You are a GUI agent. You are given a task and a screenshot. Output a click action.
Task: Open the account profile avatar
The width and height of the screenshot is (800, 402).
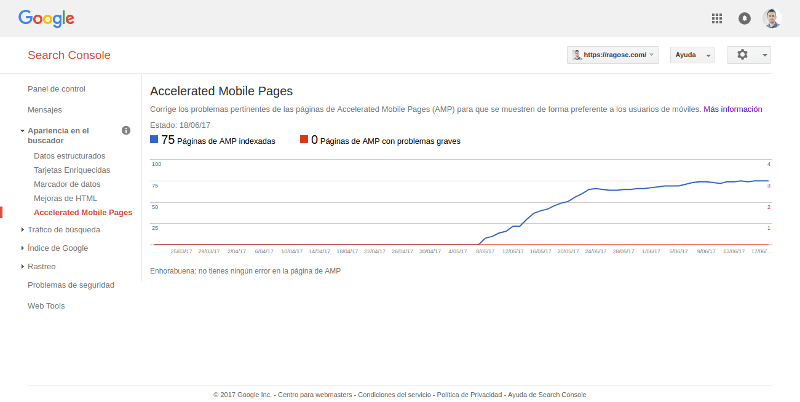(772, 18)
